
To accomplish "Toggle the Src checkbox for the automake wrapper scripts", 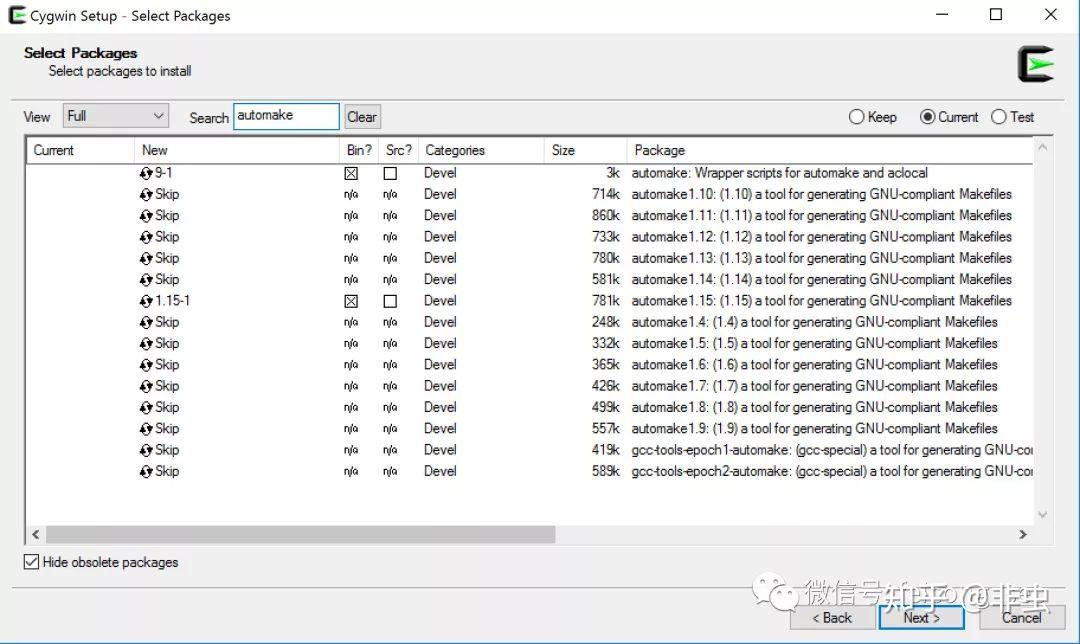I will point(390,174).
